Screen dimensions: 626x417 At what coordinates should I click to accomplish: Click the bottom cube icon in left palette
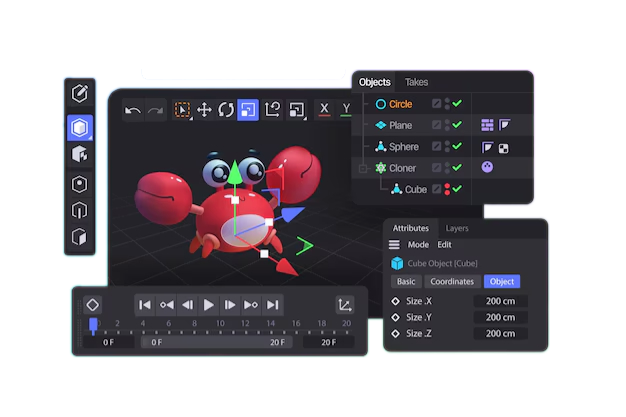[x=79, y=237]
